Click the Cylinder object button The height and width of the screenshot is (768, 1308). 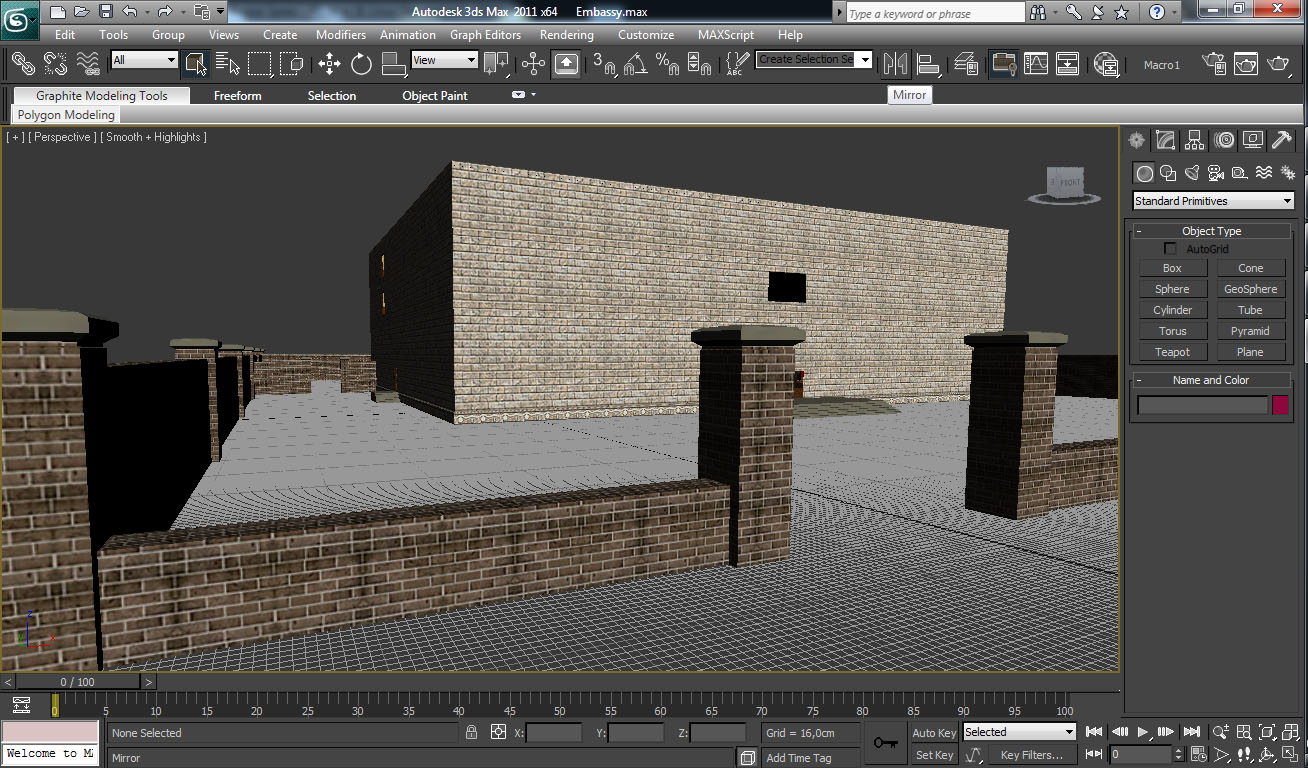click(x=1172, y=310)
